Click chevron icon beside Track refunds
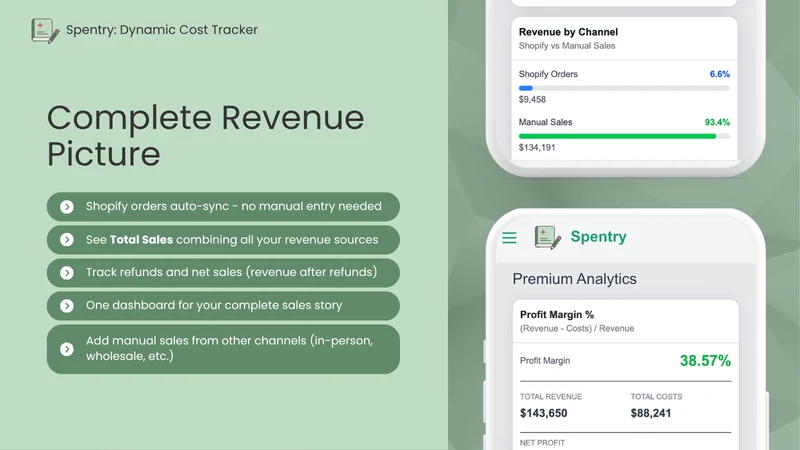800x450 pixels. [67, 273]
